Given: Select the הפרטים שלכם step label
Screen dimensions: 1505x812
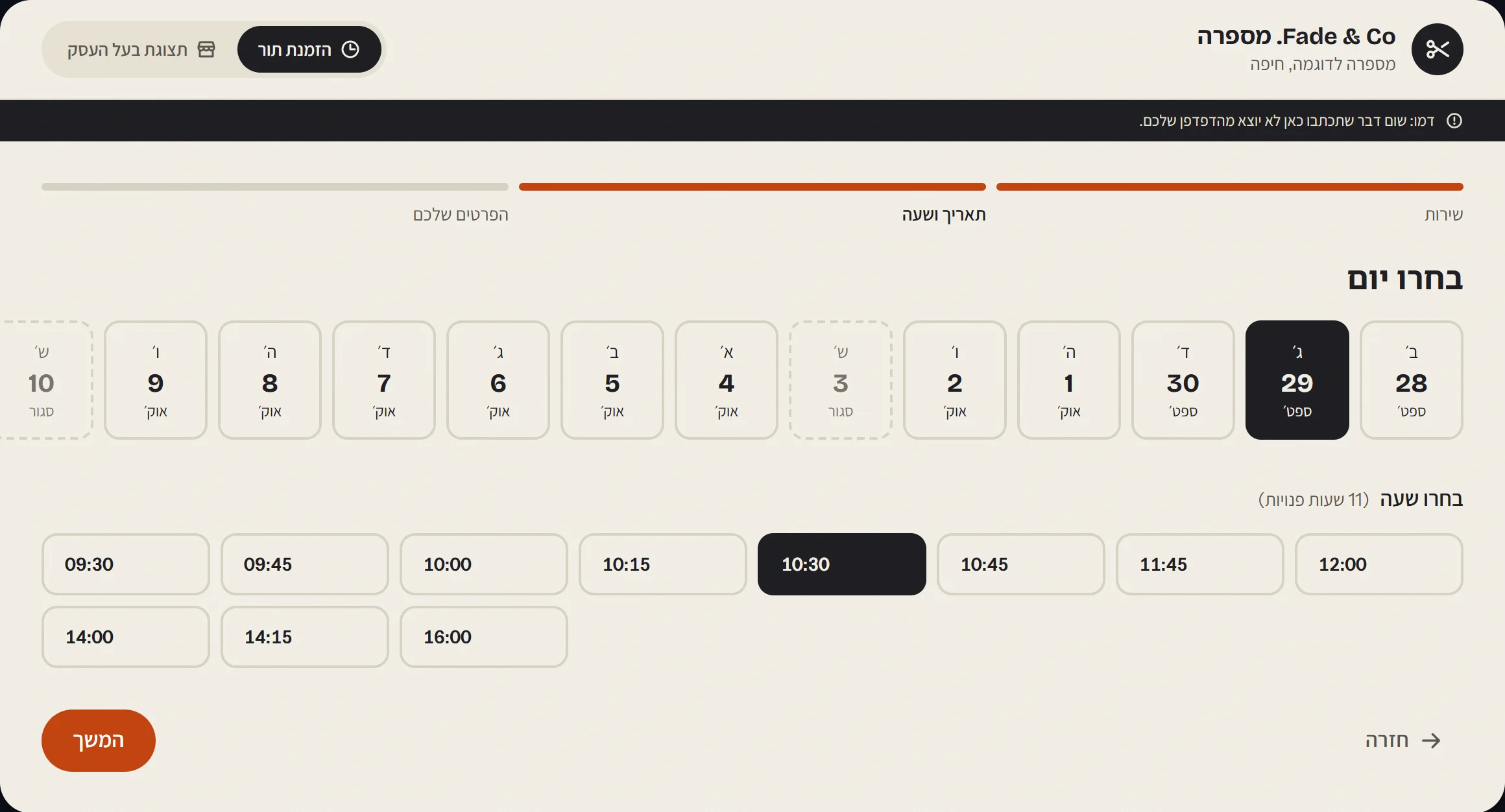Looking at the screenshot, I should coord(461,215).
